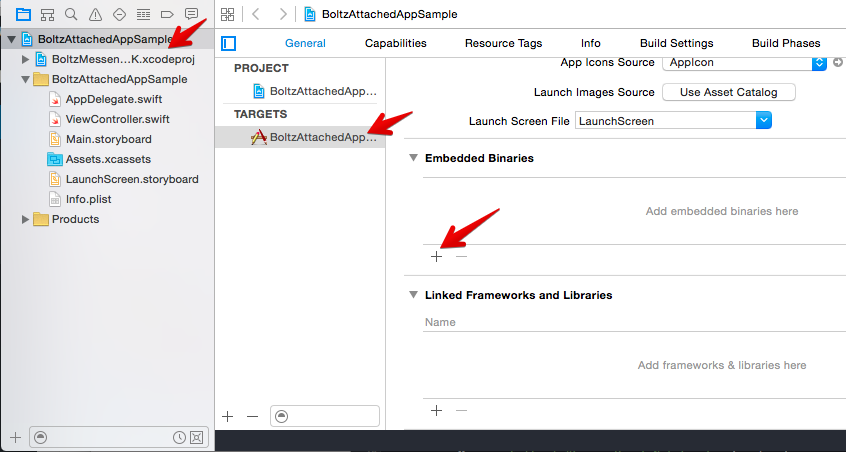Open the Project navigator folder icon

click(x=23, y=15)
